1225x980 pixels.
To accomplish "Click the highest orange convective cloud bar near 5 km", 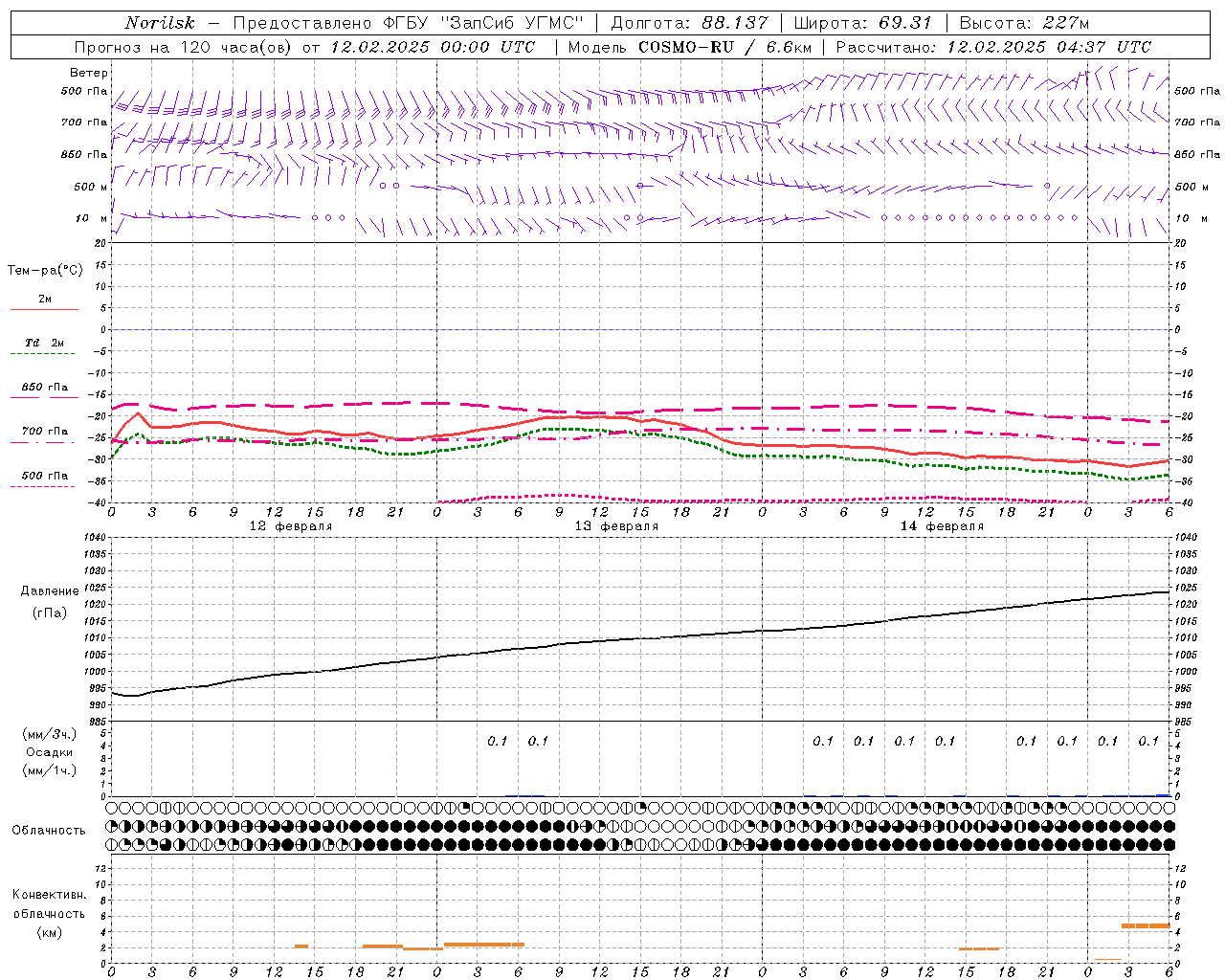I will click(x=1146, y=925).
